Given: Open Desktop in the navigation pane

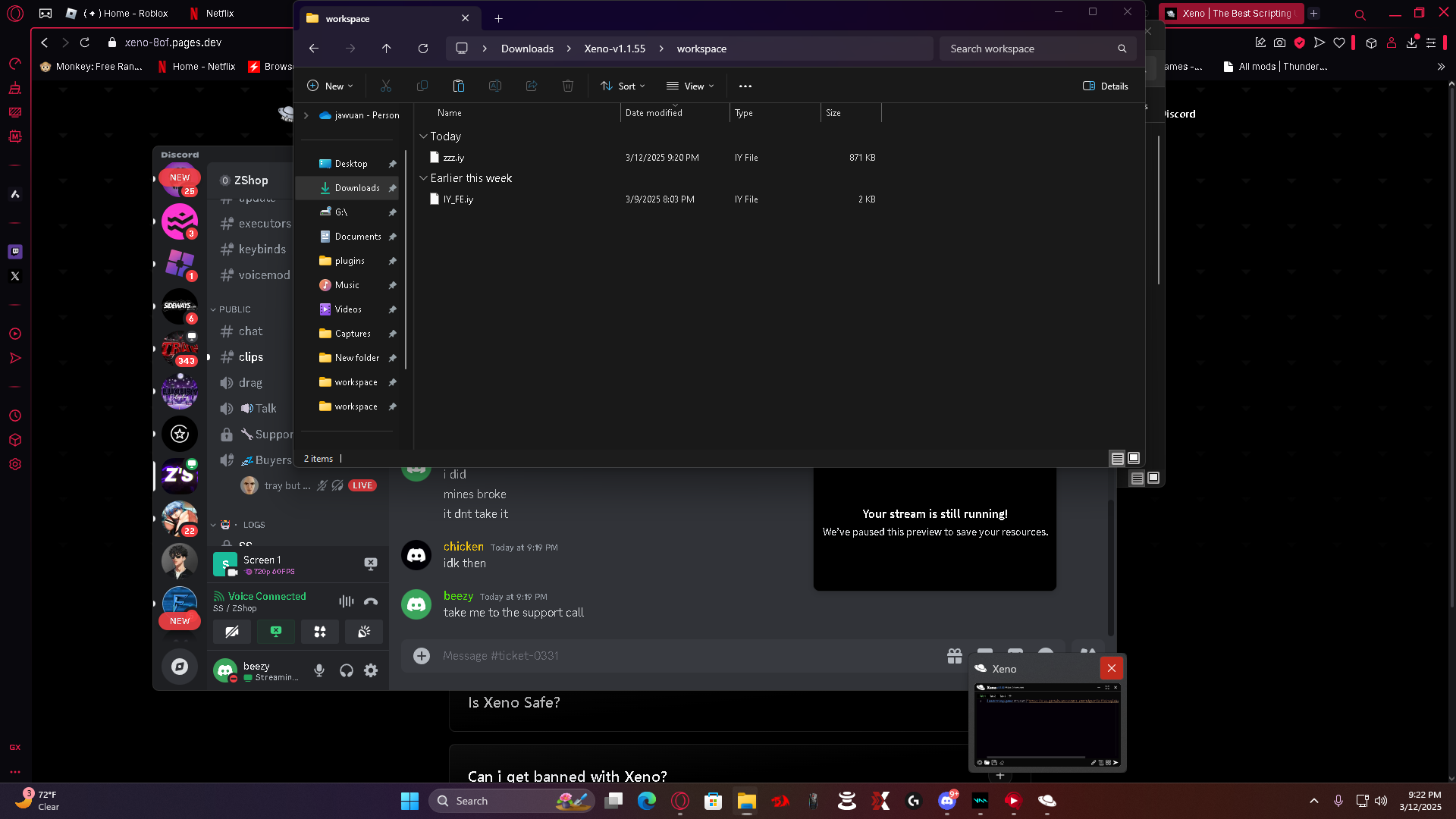Looking at the screenshot, I should pos(350,164).
